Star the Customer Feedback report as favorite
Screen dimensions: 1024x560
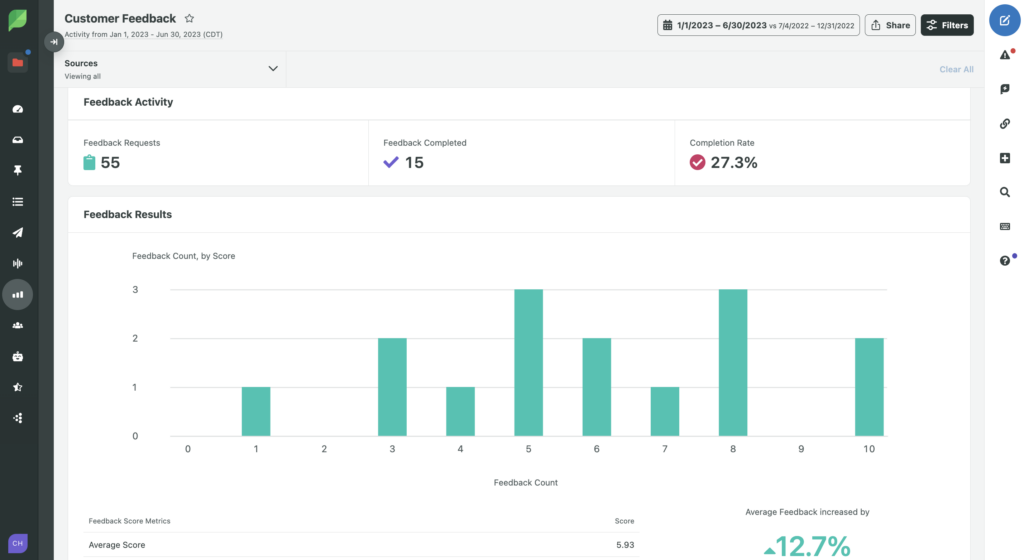click(x=190, y=19)
